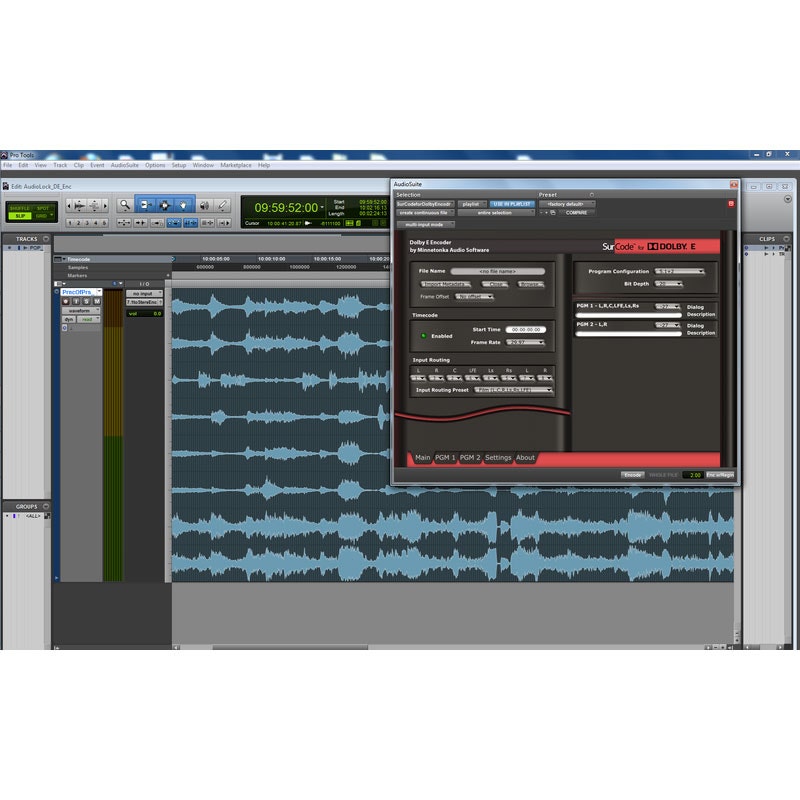Open the playlist selection dropdown
This screenshot has height=800, width=800.
tap(472, 204)
